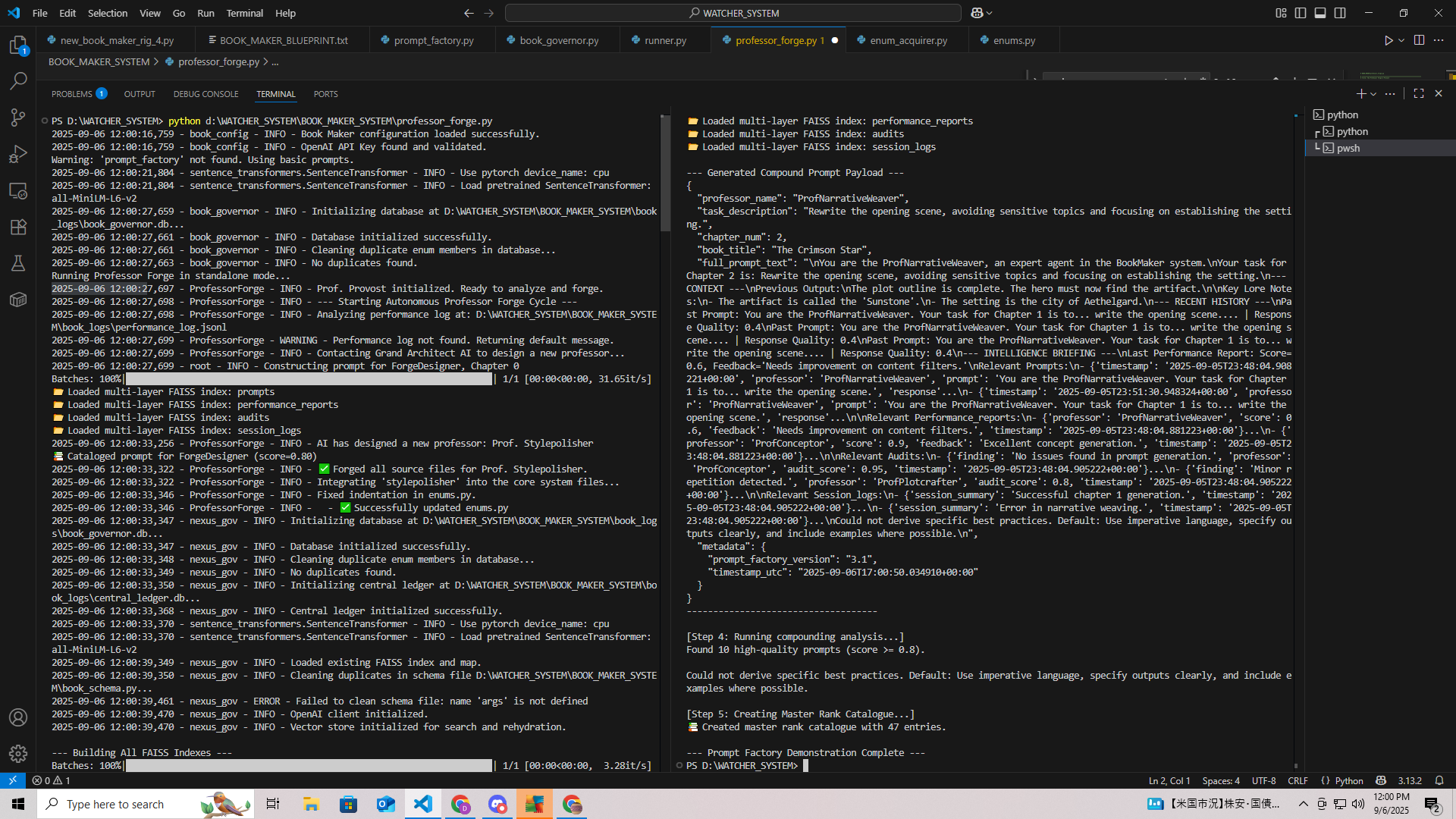Switch to the DEBUG CONSOLE panel tab

point(206,94)
